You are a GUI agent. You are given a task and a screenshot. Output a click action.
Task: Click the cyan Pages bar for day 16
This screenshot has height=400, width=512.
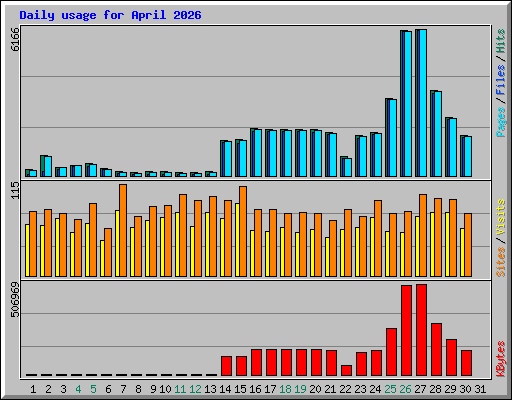tap(258, 153)
